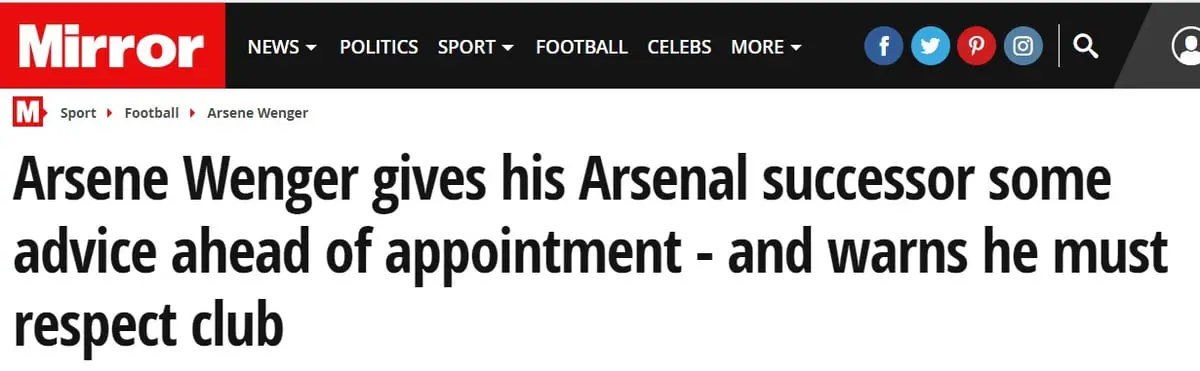The height and width of the screenshot is (371, 1200).
Task: Click the SPORT text label in the top navigation bar
Action: (467, 47)
